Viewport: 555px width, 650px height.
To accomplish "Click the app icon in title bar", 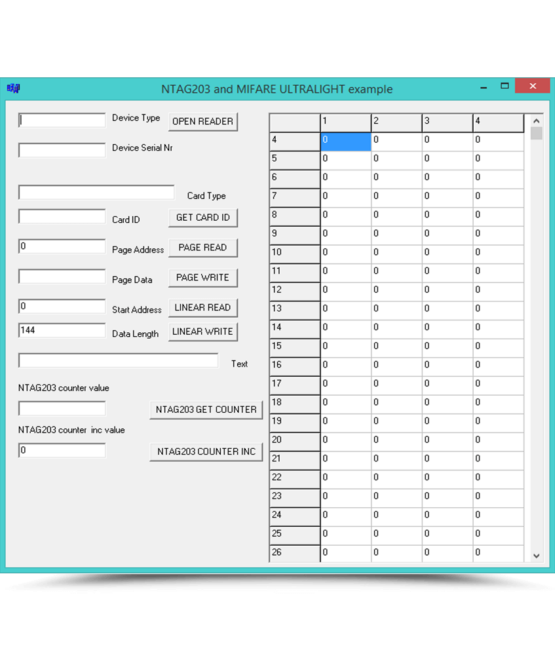I will click(x=13, y=88).
